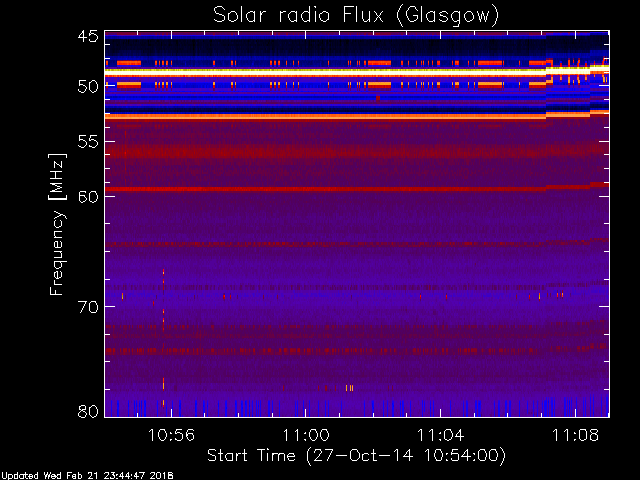Select the 11:00 time axis label
This screenshot has width=640, height=480.
[306, 435]
